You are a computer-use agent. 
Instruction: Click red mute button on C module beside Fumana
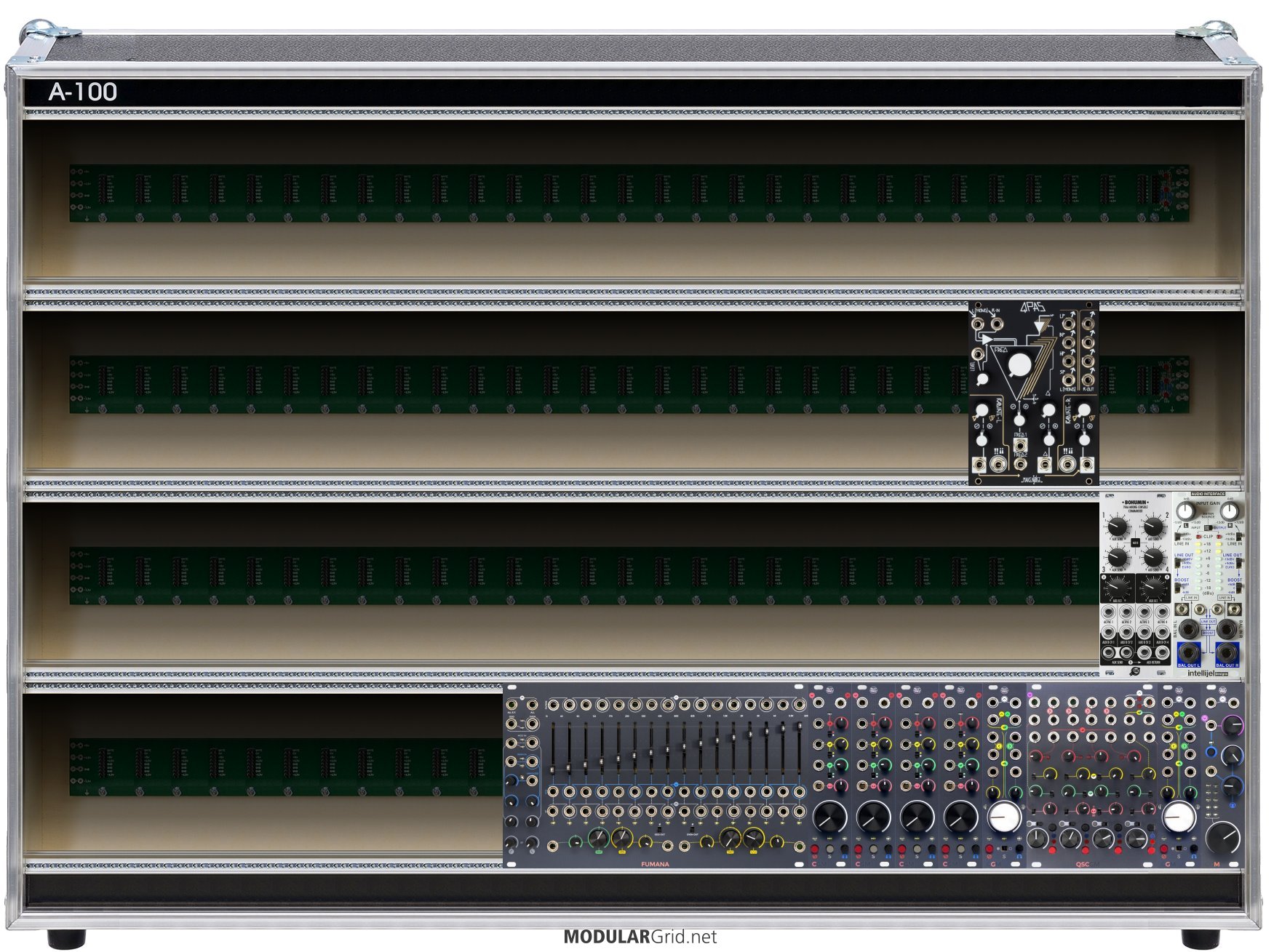[814, 849]
